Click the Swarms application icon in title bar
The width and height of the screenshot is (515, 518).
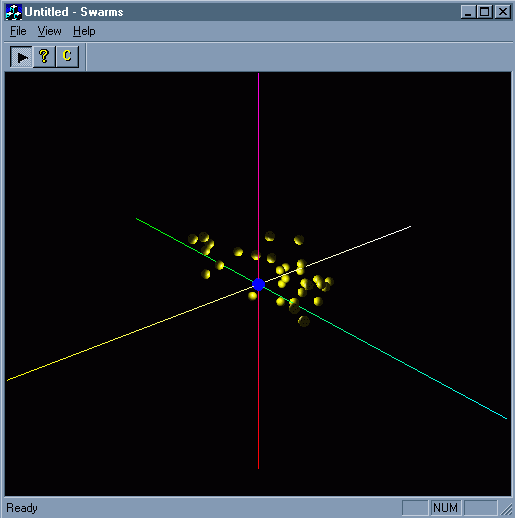point(14,12)
